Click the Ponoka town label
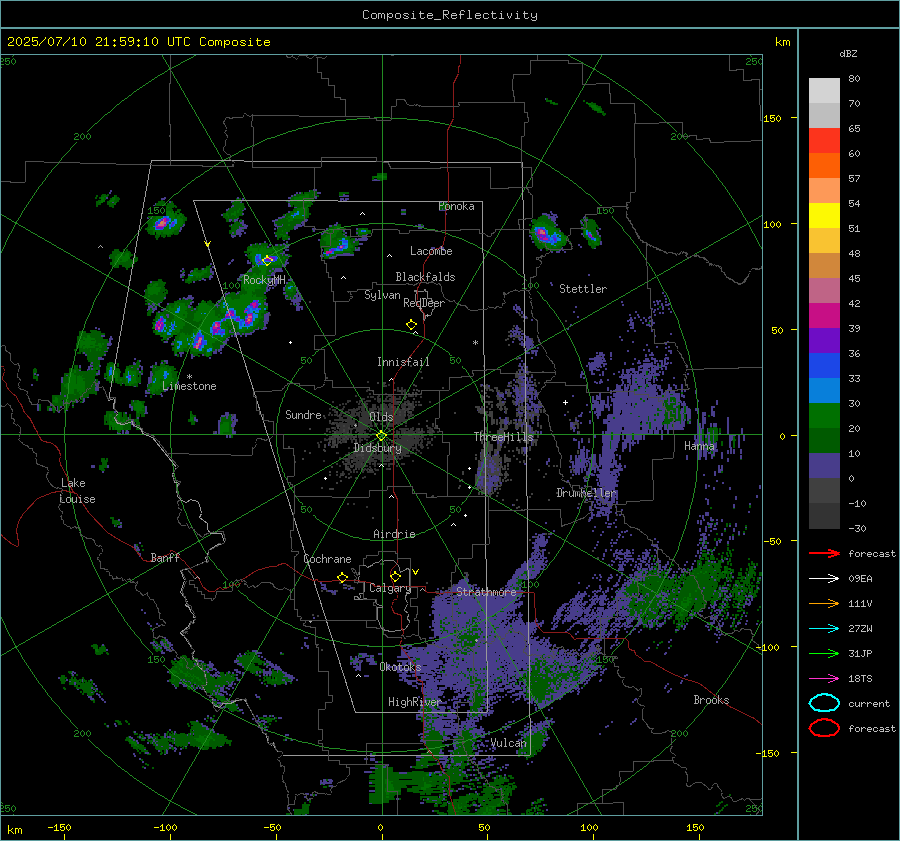 pos(456,207)
